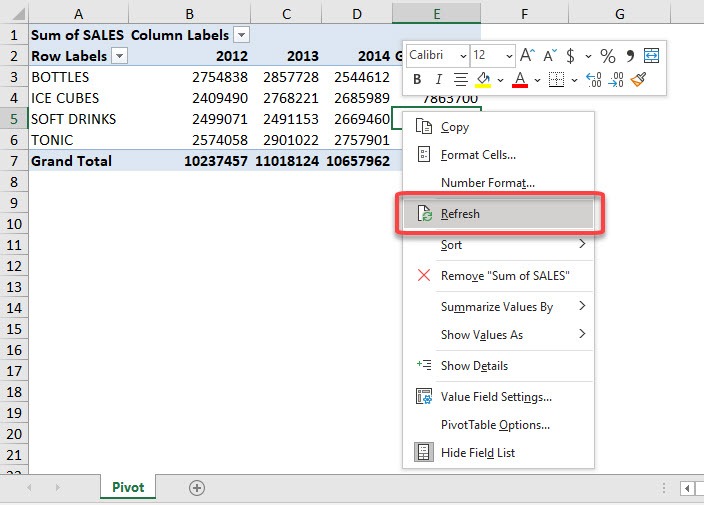
Task: Click previous sheet navigation arrow
Action: (x=29, y=487)
